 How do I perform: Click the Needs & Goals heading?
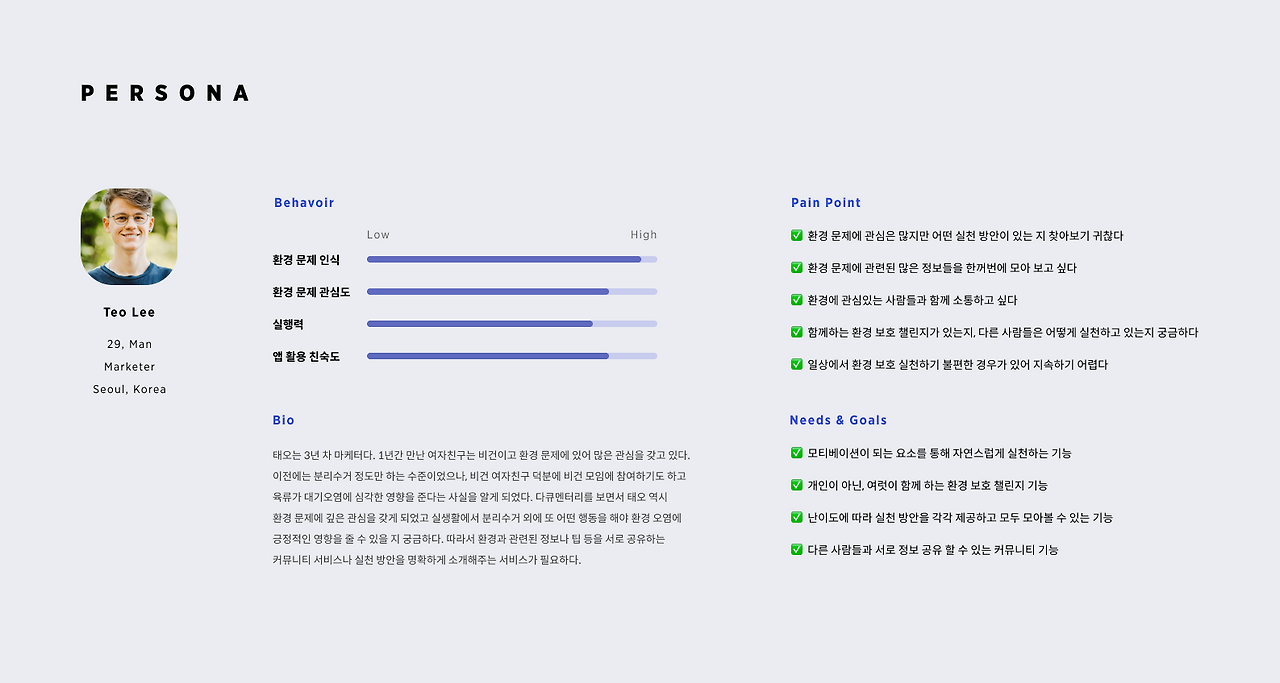(x=838, y=420)
